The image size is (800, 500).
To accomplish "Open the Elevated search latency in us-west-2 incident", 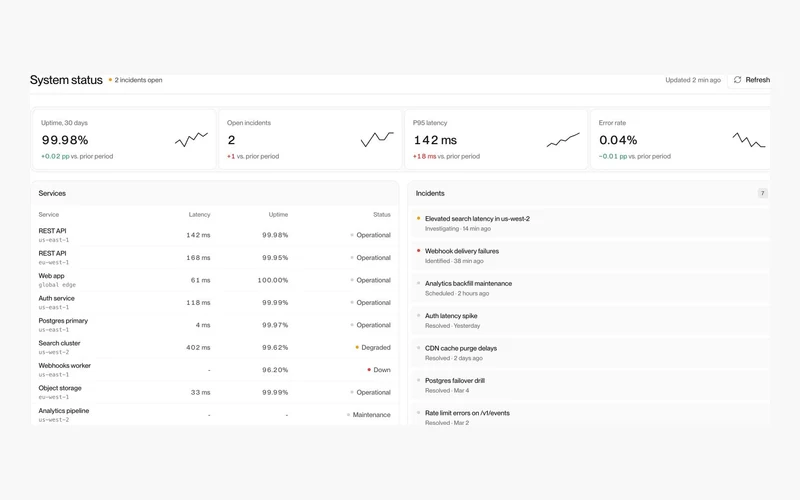I will 590,223.
